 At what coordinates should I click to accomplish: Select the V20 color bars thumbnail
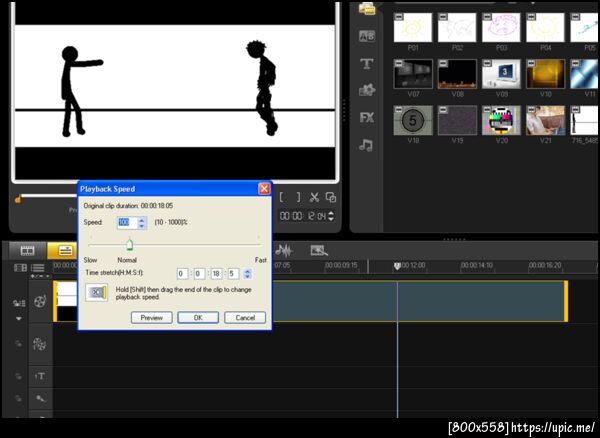pos(500,120)
